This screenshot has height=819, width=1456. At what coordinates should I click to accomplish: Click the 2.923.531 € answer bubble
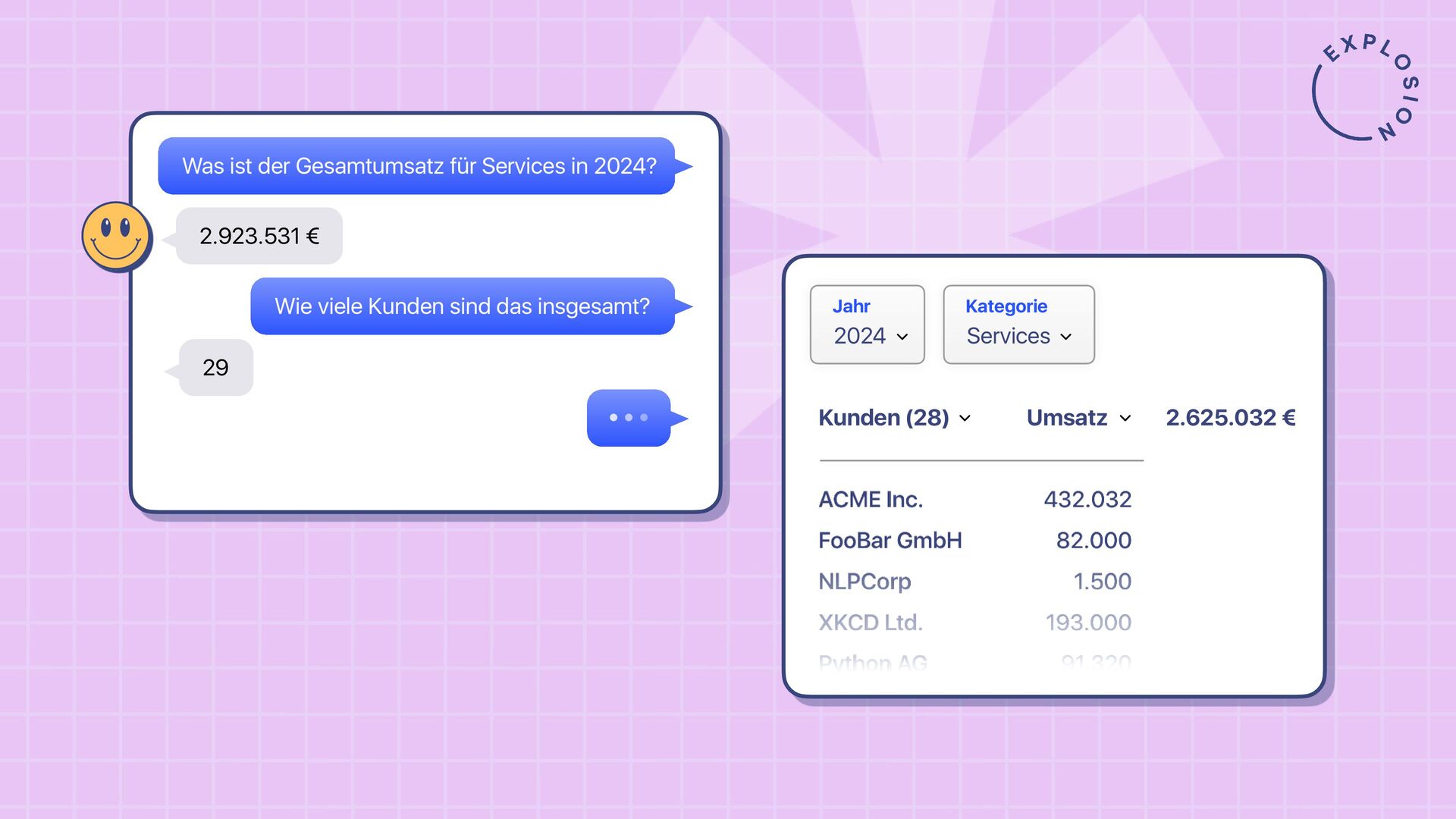pyautogui.click(x=259, y=236)
